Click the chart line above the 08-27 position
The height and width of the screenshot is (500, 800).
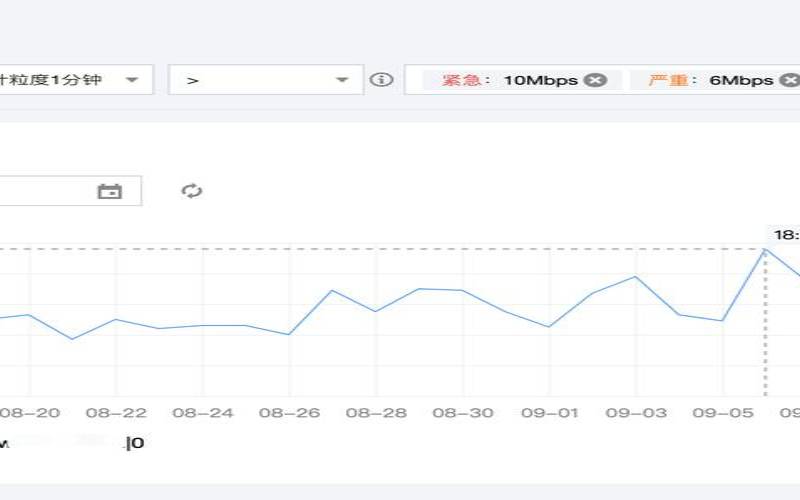[x=332, y=291]
